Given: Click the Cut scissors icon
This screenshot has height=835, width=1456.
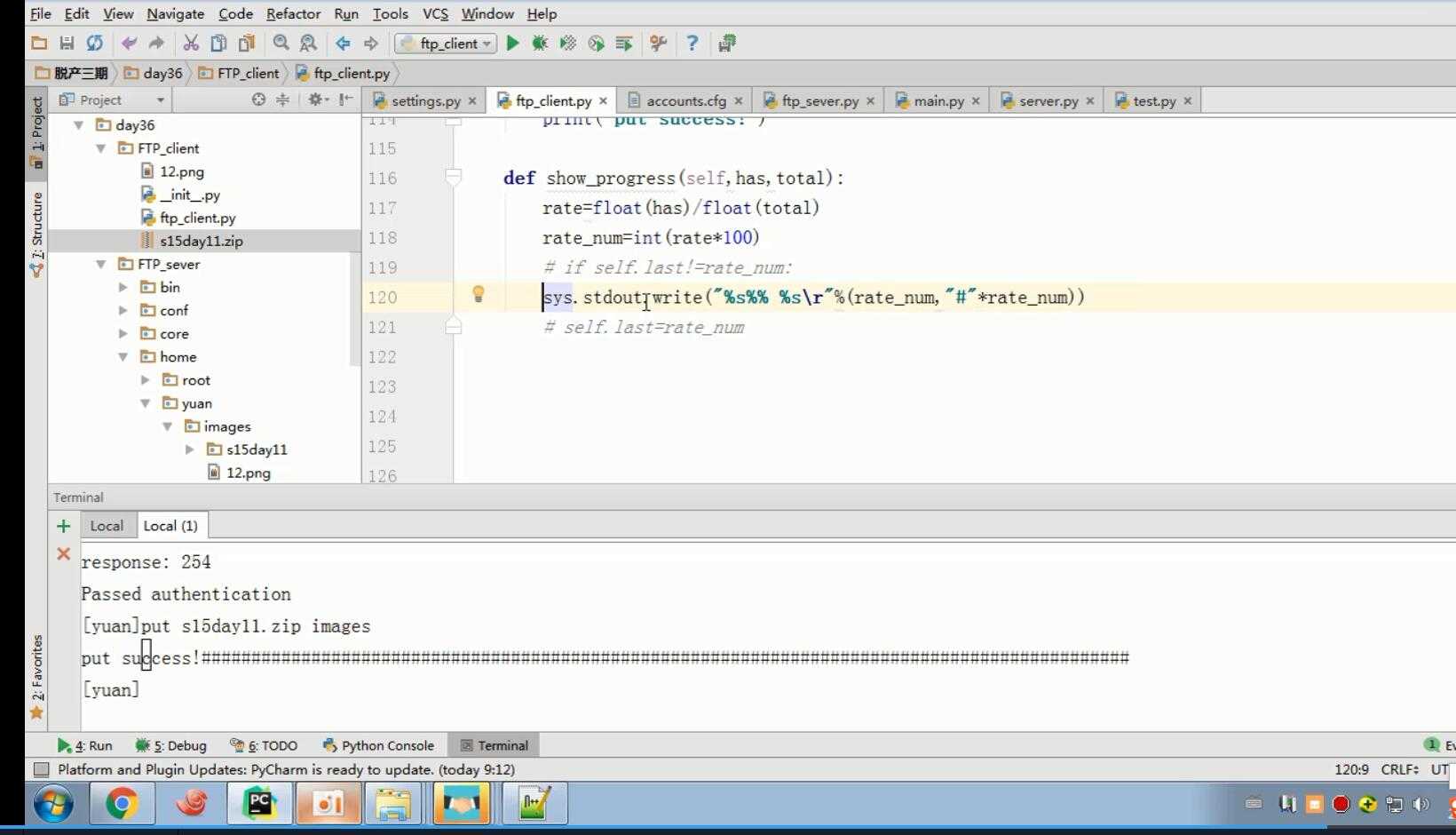Looking at the screenshot, I should click(x=191, y=43).
